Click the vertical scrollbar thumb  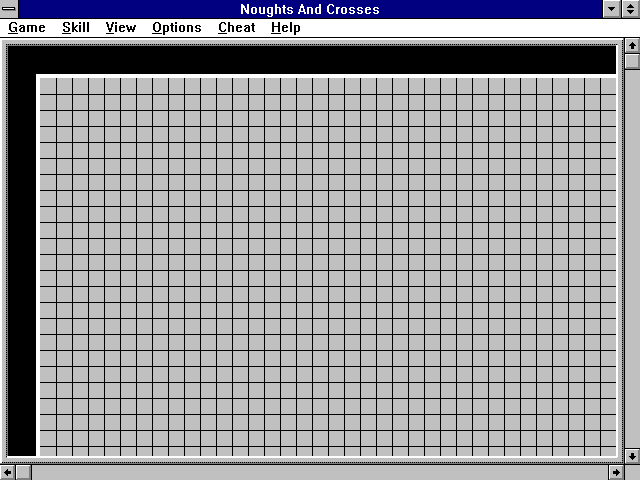pos(632,61)
